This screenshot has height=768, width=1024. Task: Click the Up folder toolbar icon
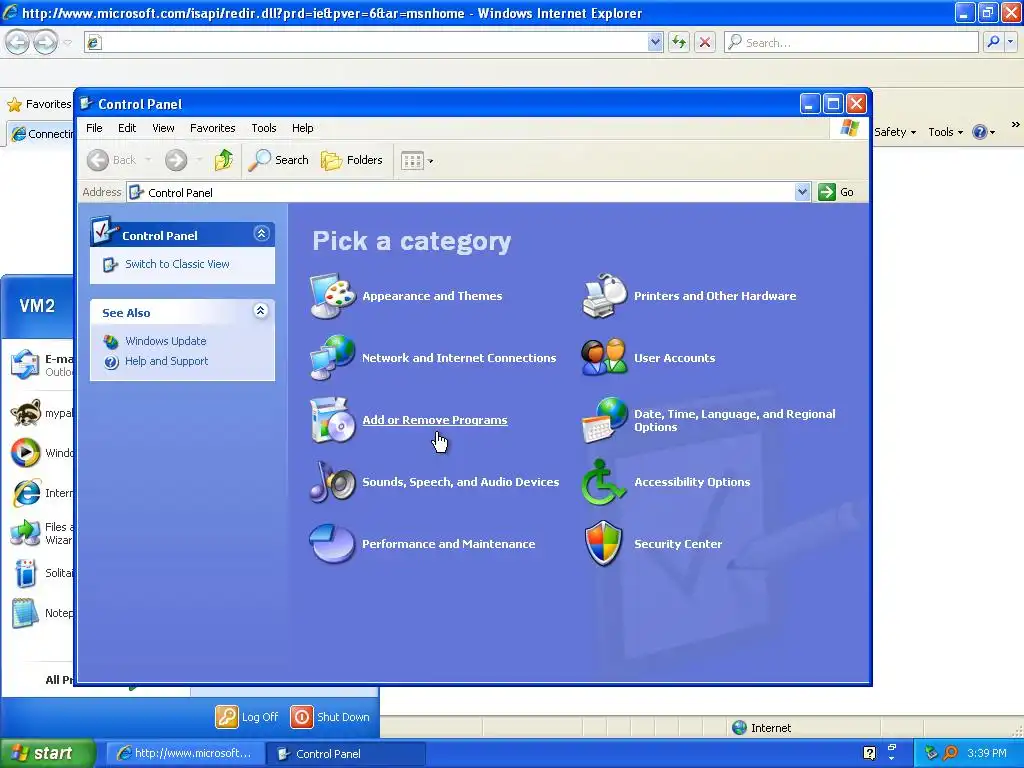pyautogui.click(x=223, y=160)
